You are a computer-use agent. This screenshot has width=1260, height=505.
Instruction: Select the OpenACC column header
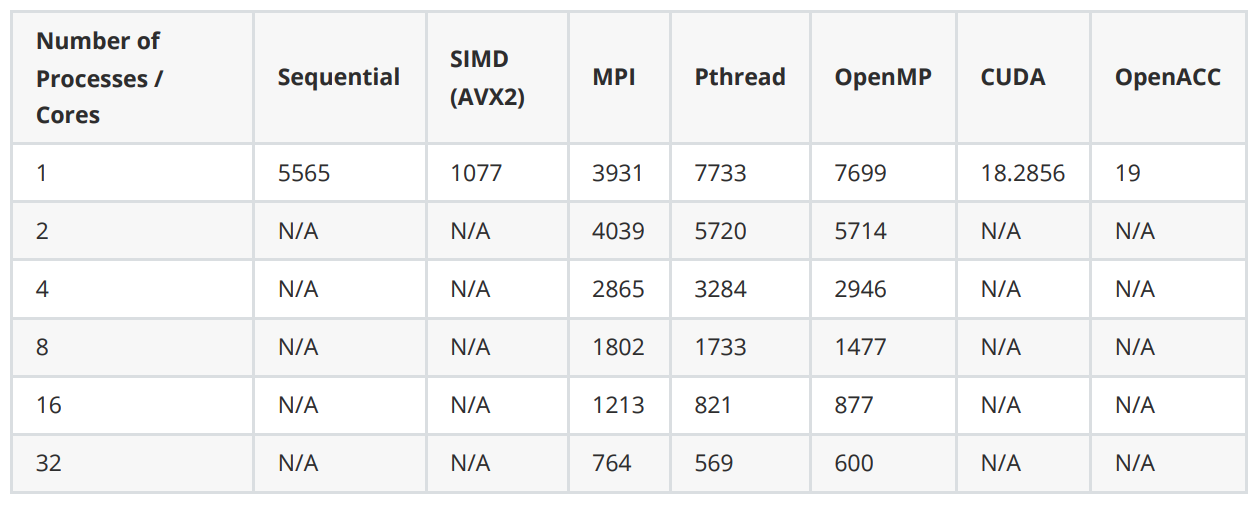coord(1167,78)
